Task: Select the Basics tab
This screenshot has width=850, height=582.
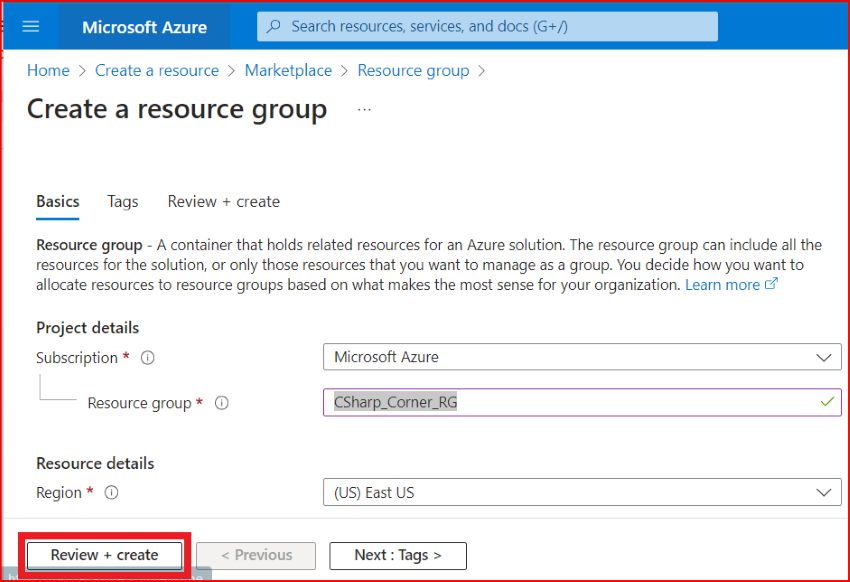Action: point(58,202)
